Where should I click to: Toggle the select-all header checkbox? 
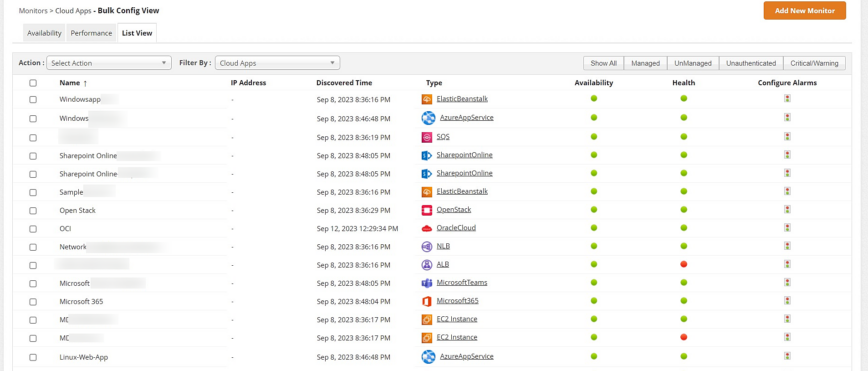click(x=33, y=83)
